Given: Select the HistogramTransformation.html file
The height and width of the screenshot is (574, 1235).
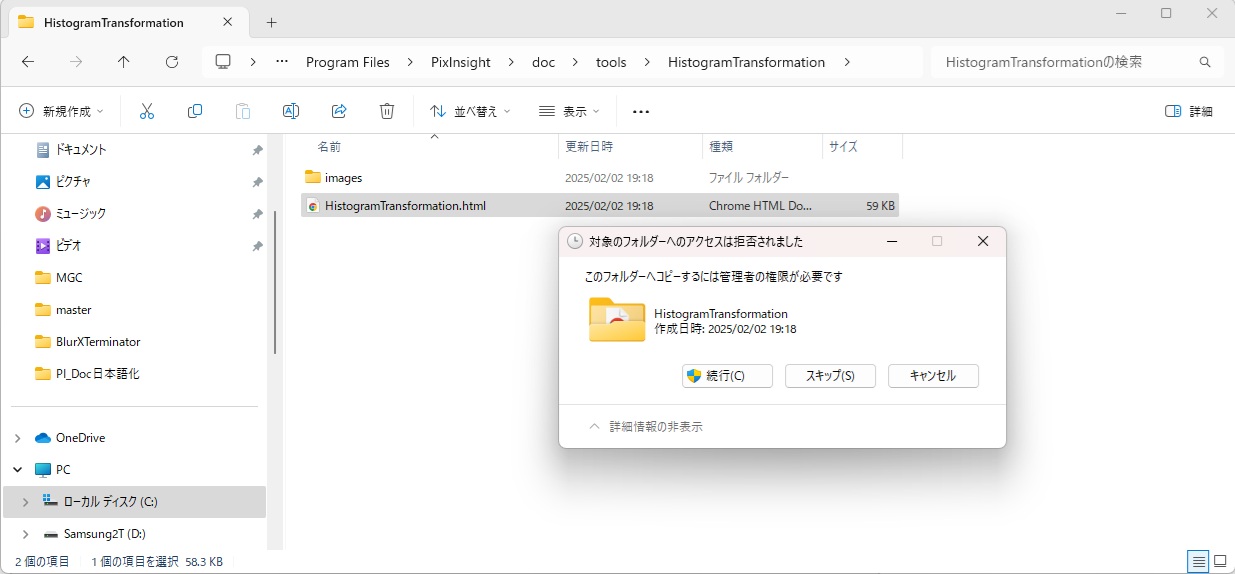Looking at the screenshot, I should 600,206.
